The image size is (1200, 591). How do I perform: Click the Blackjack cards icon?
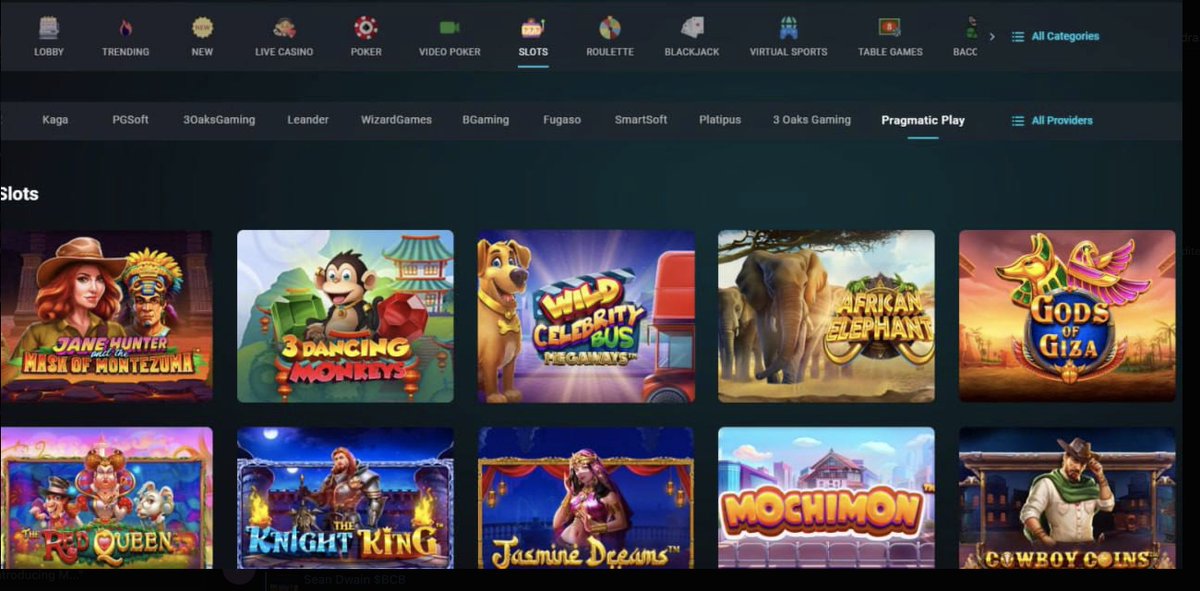(692, 27)
